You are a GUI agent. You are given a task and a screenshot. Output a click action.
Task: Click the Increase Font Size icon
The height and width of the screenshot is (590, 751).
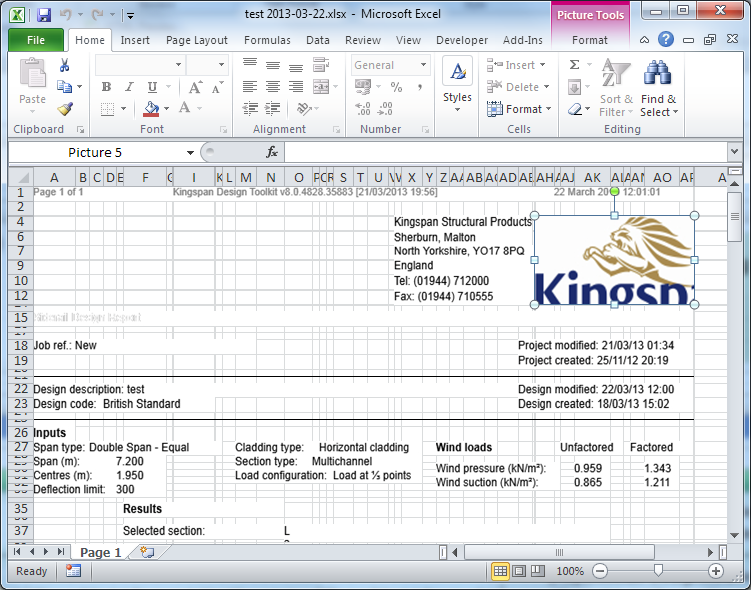pos(195,87)
